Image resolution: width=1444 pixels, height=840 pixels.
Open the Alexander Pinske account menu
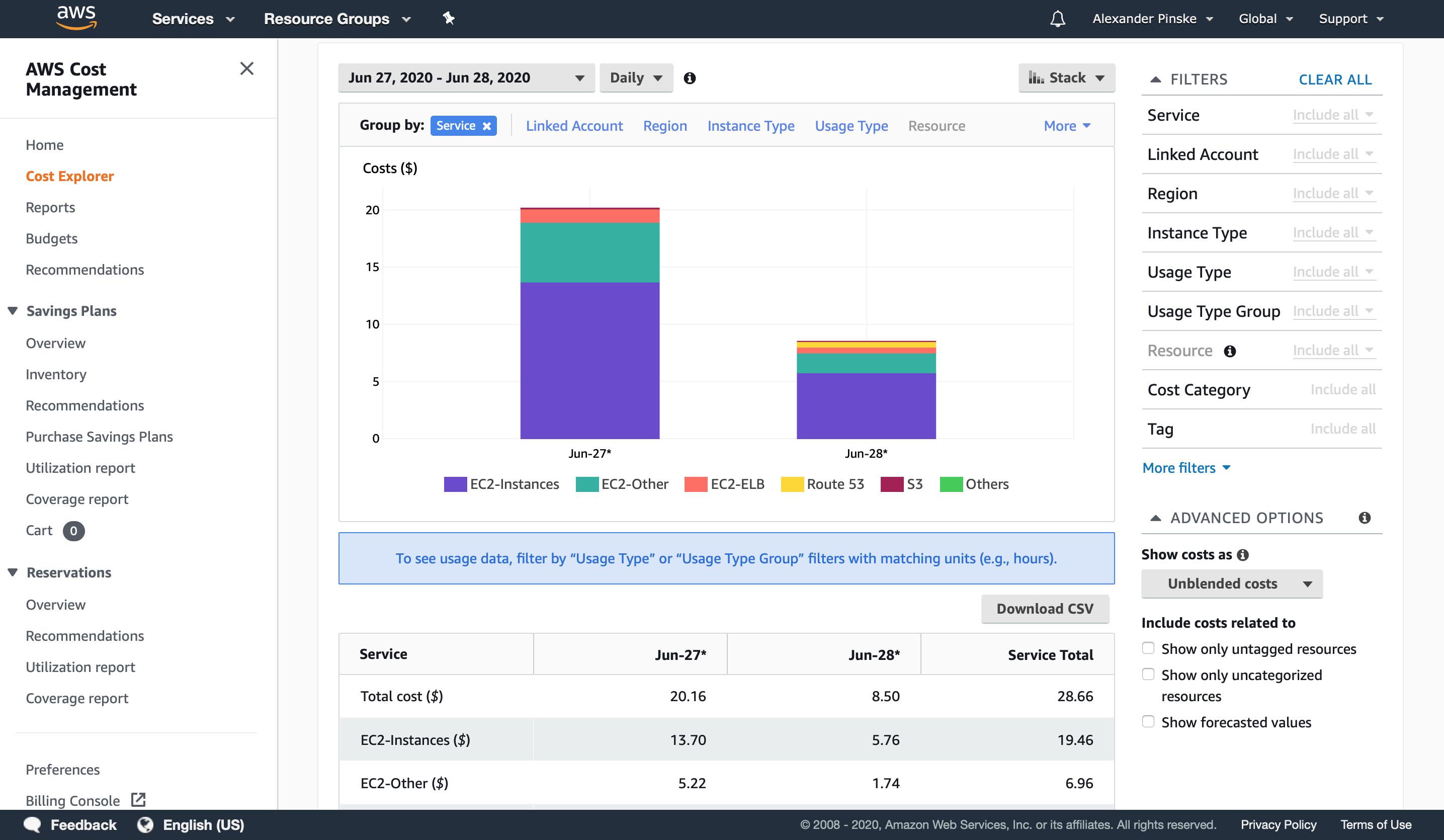tap(1152, 19)
